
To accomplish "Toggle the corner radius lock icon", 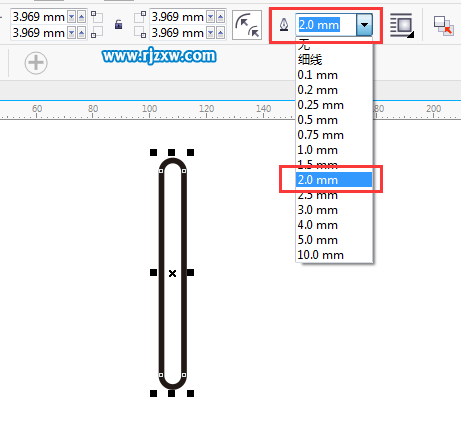I will pyautogui.click(x=118, y=25).
